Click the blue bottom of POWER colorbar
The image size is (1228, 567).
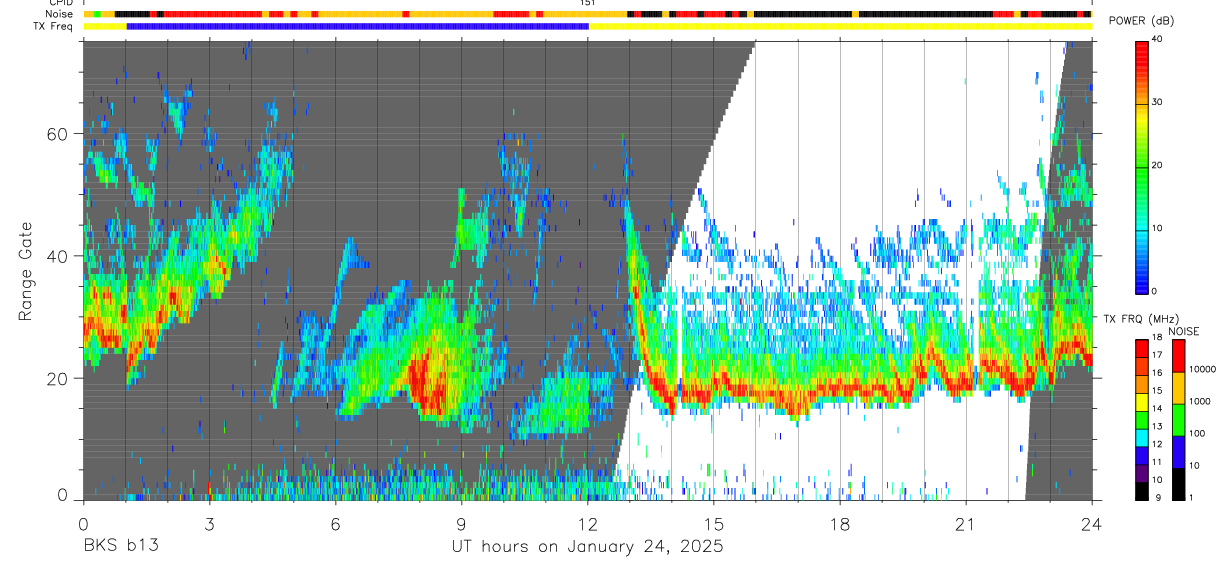[x=1142, y=285]
